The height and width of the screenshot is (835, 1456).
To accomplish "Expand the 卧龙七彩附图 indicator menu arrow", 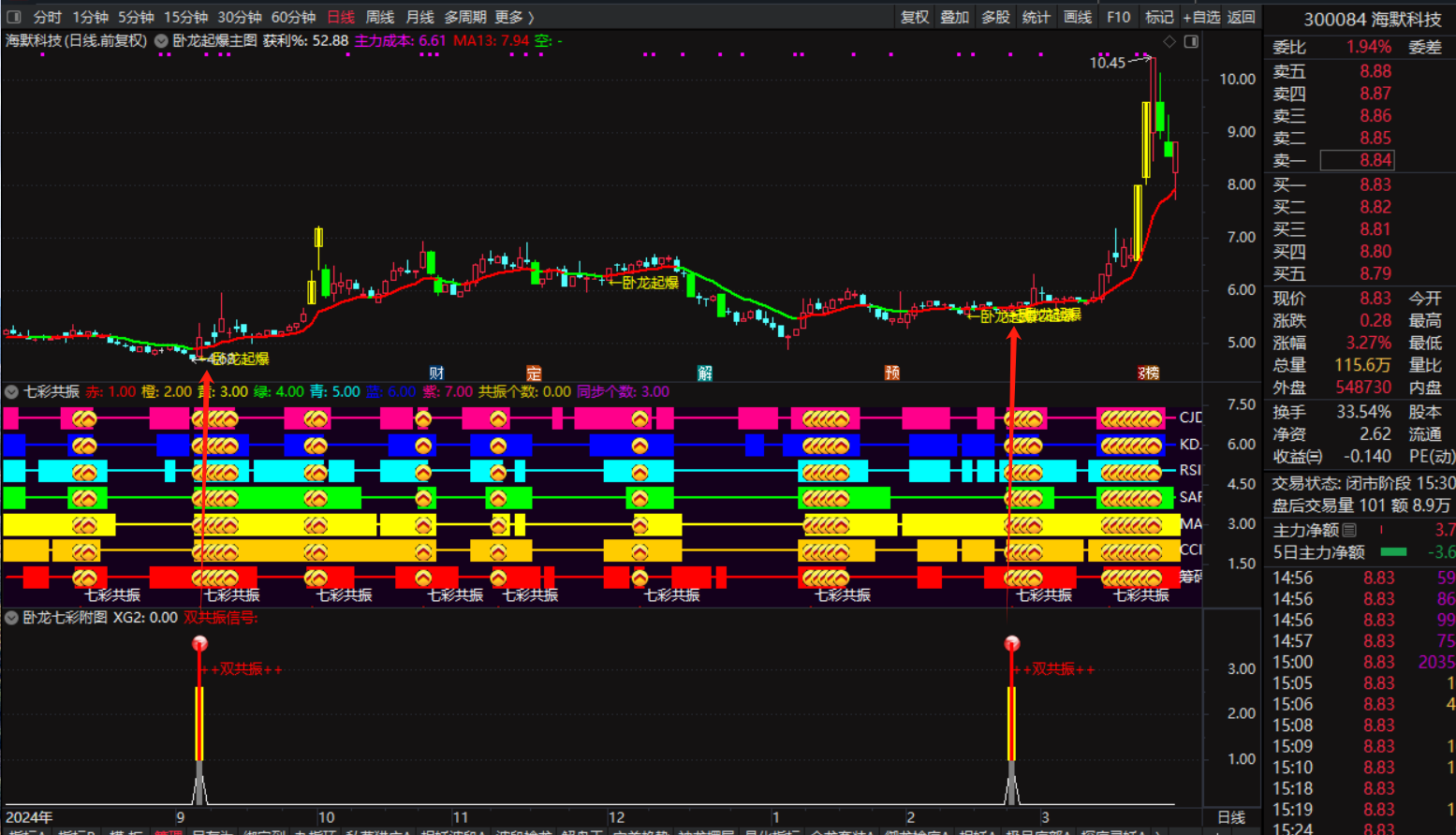I will (12, 618).
